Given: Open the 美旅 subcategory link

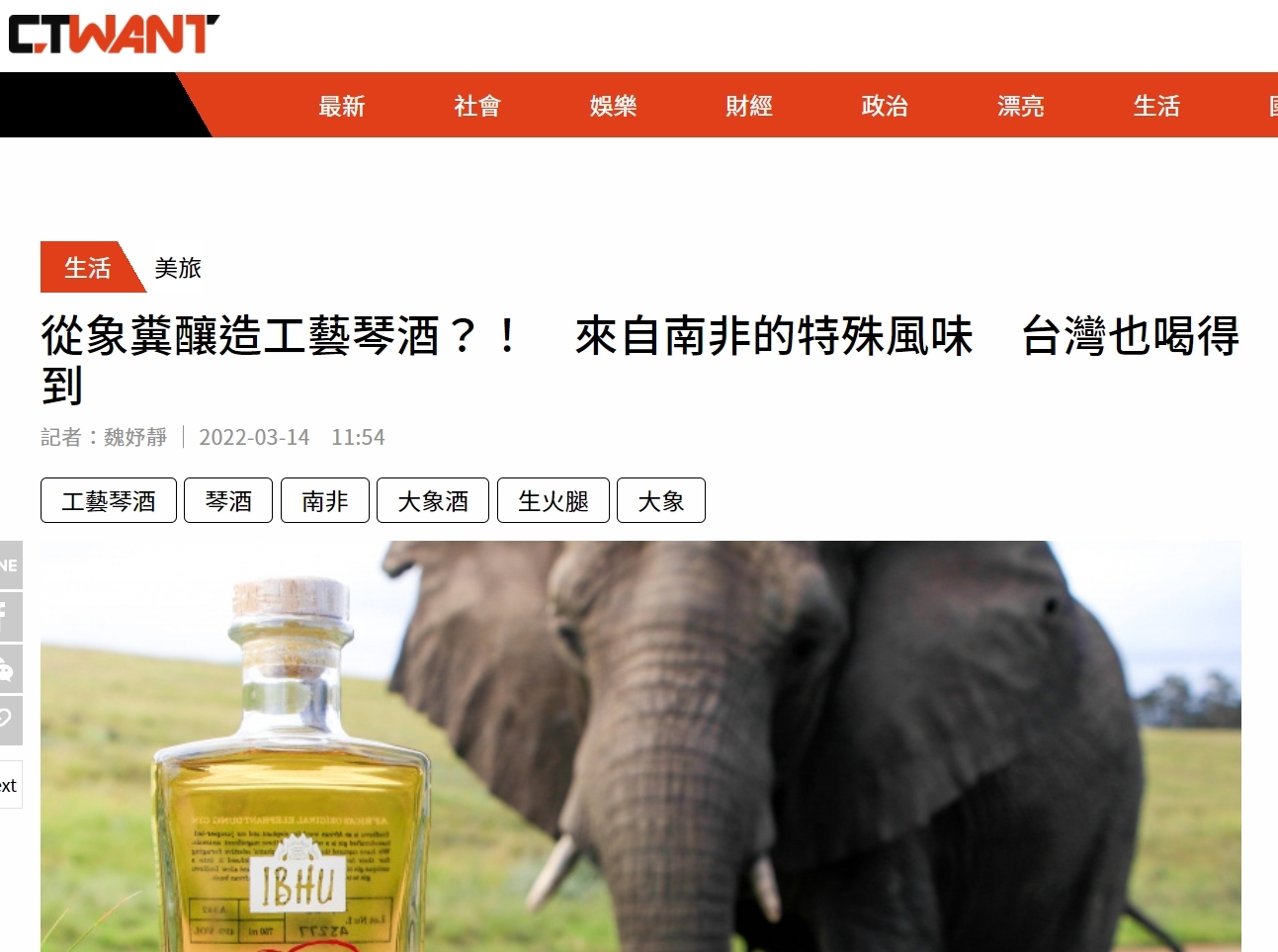Looking at the screenshot, I should (x=178, y=268).
